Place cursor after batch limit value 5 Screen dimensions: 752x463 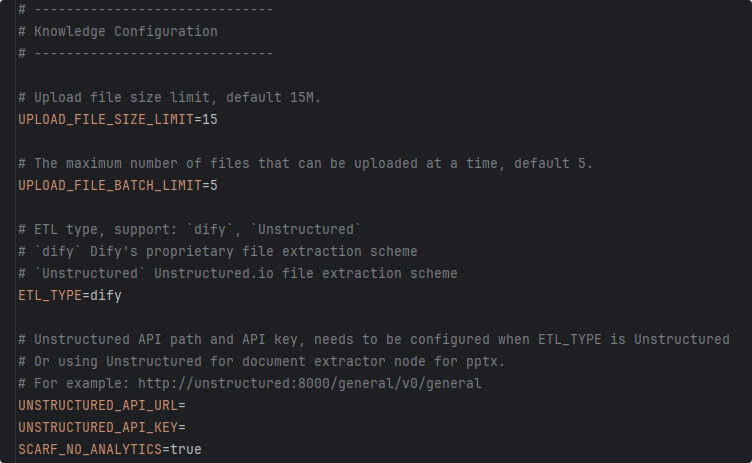218,186
